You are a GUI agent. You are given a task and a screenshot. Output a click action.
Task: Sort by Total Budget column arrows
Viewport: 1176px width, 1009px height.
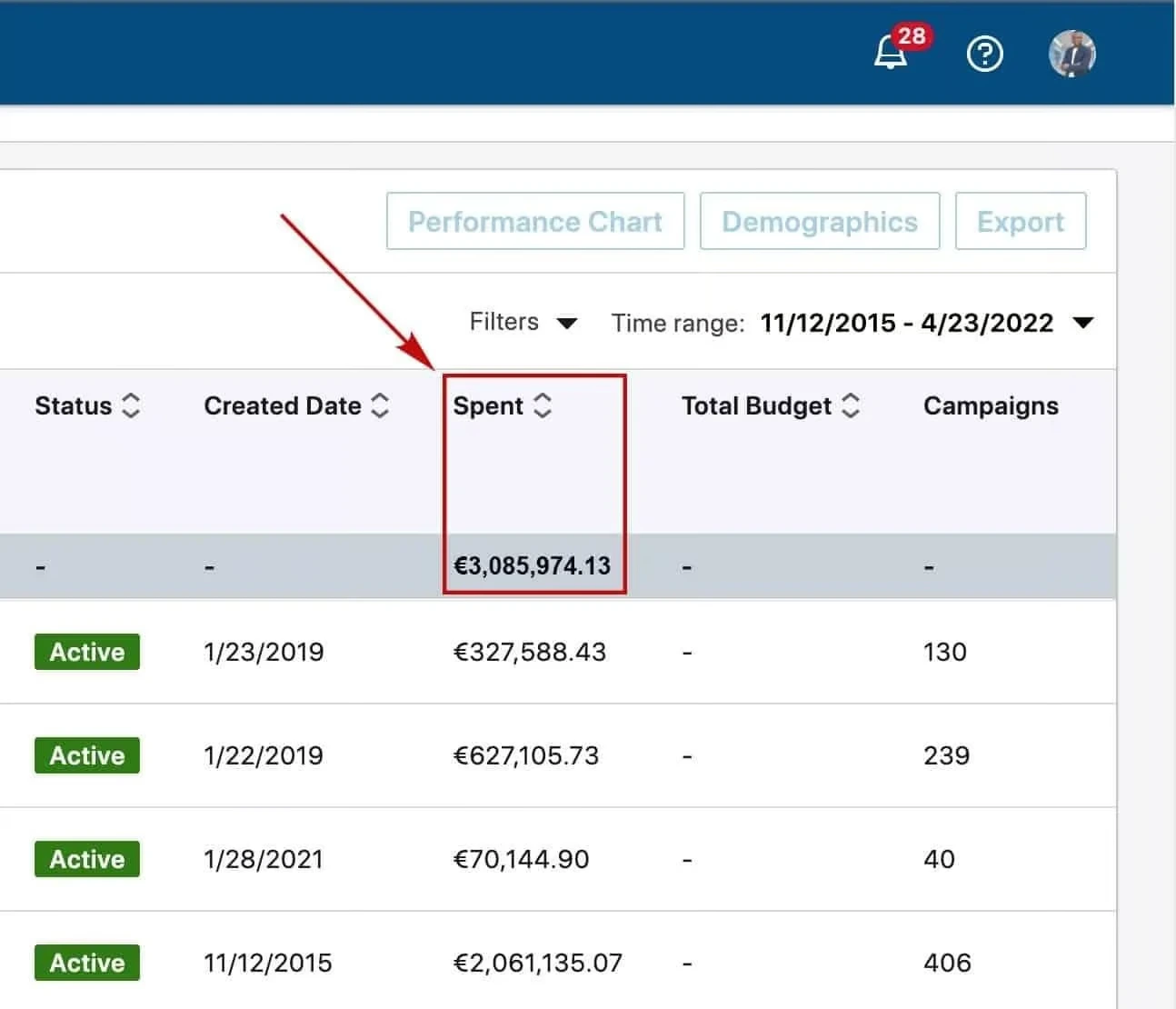tap(851, 405)
